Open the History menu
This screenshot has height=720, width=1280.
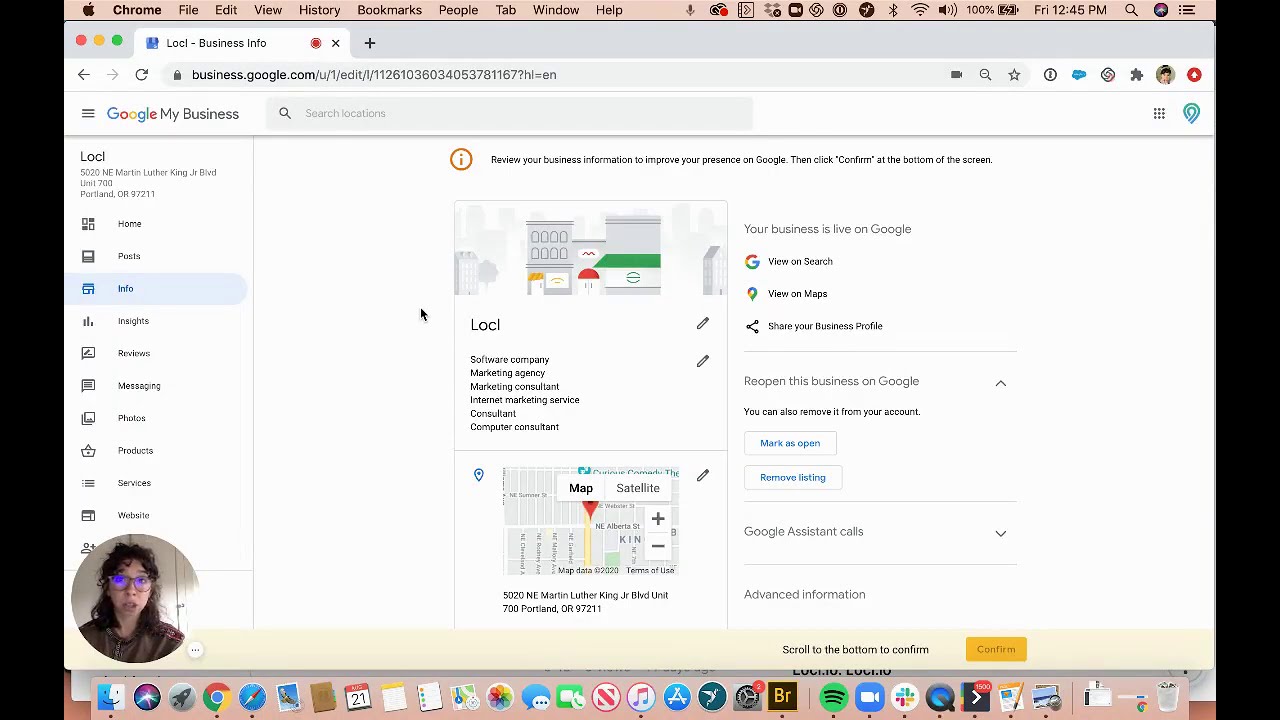tap(319, 10)
